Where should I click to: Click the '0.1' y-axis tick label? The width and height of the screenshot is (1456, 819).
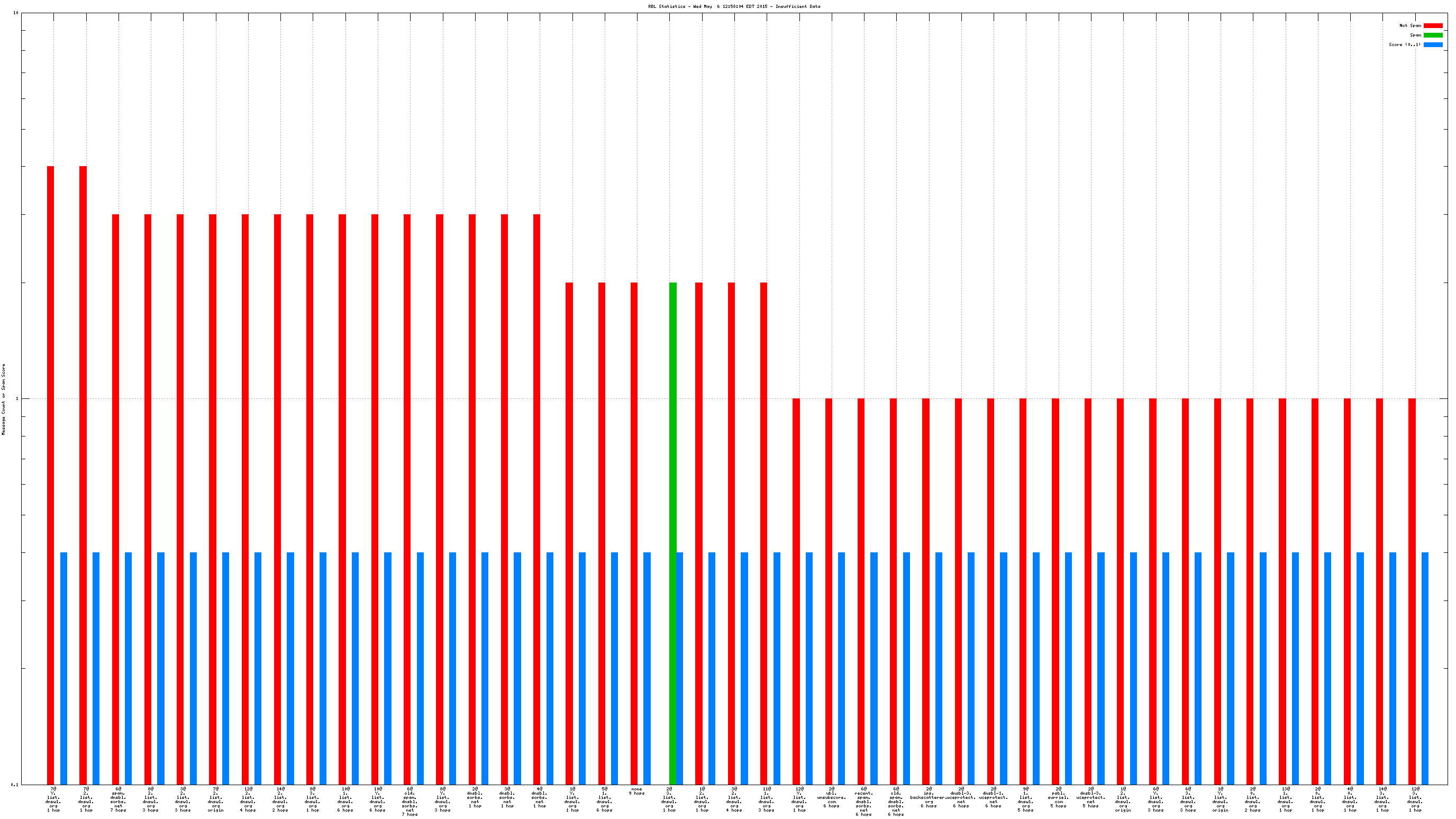14,785
